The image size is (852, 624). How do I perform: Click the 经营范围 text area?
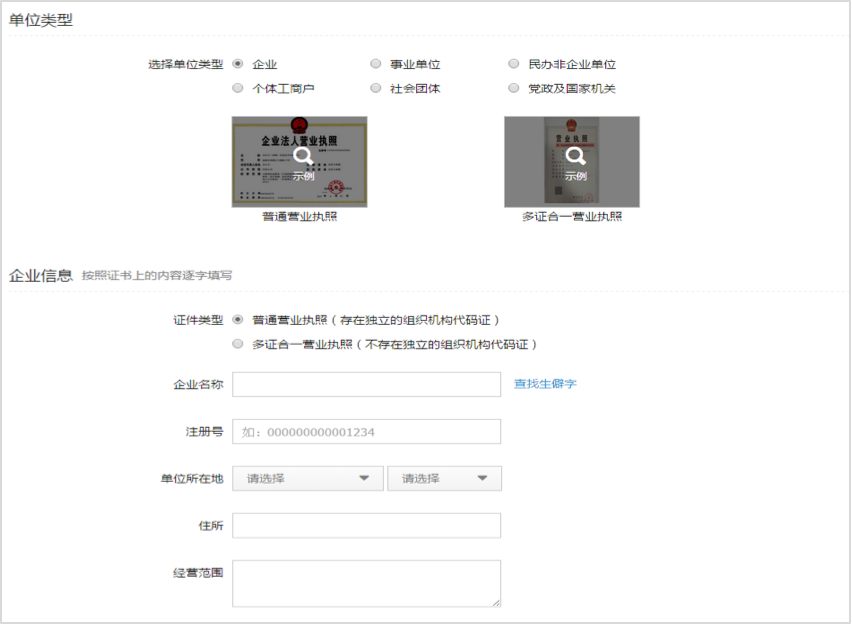click(366, 583)
